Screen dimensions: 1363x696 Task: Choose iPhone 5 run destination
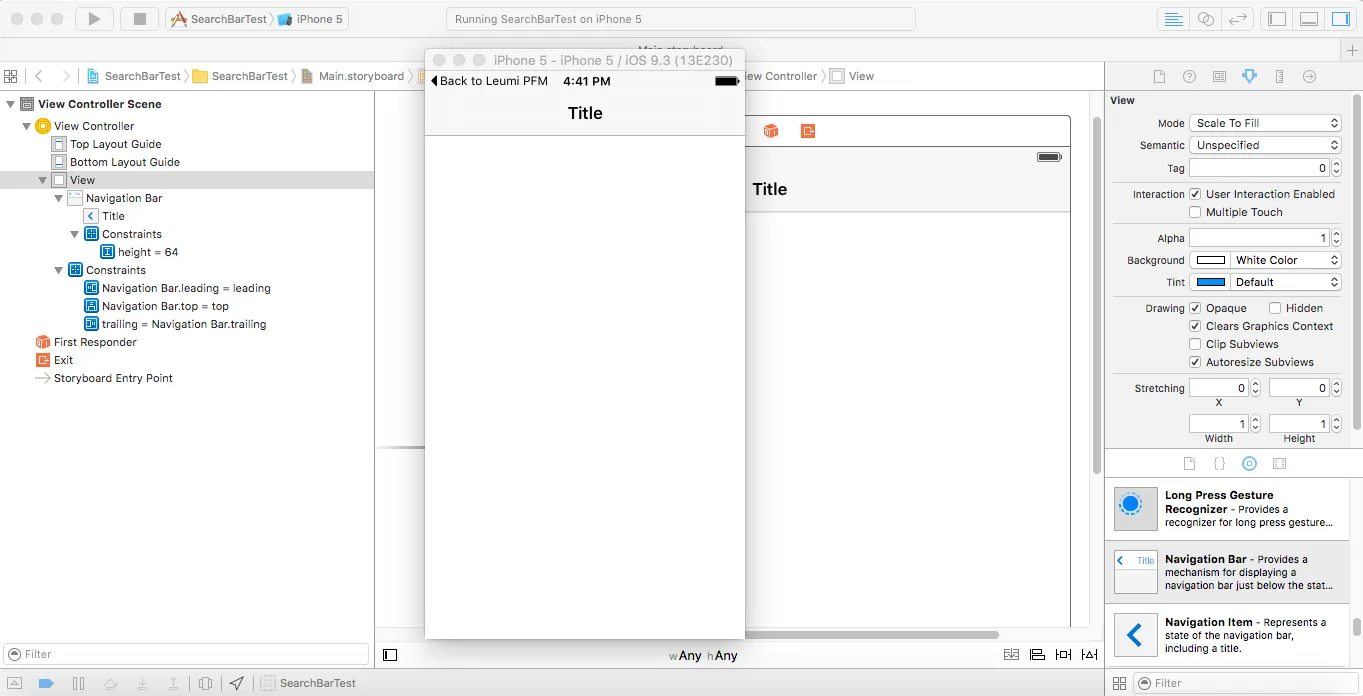pyautogui.click(x=310, y=19)
